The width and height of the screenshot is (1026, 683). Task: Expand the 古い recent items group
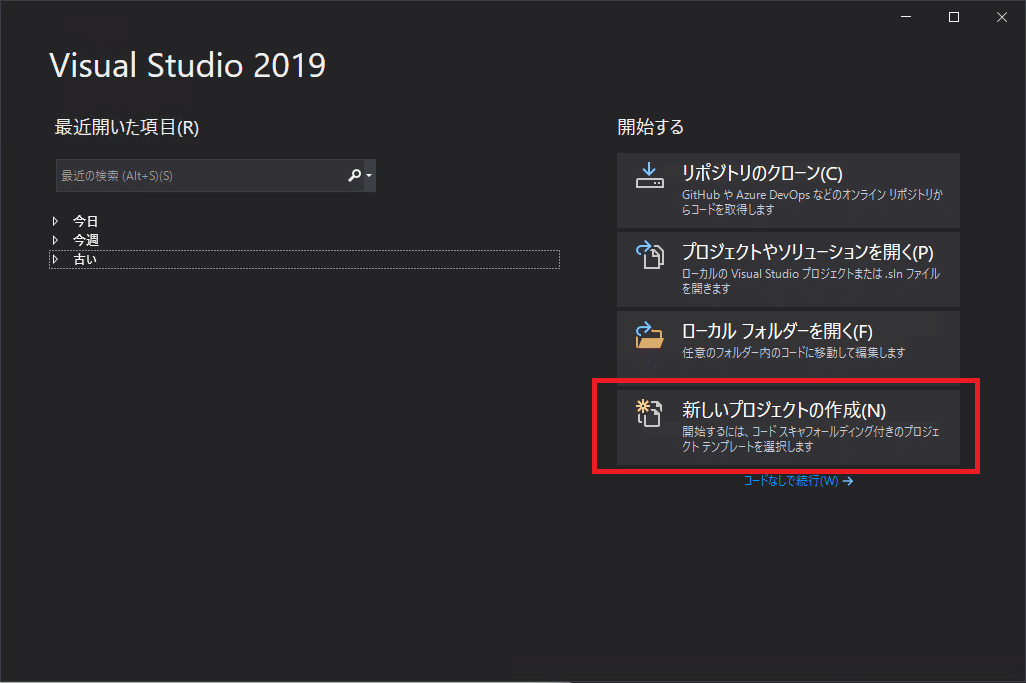(56, 259)
